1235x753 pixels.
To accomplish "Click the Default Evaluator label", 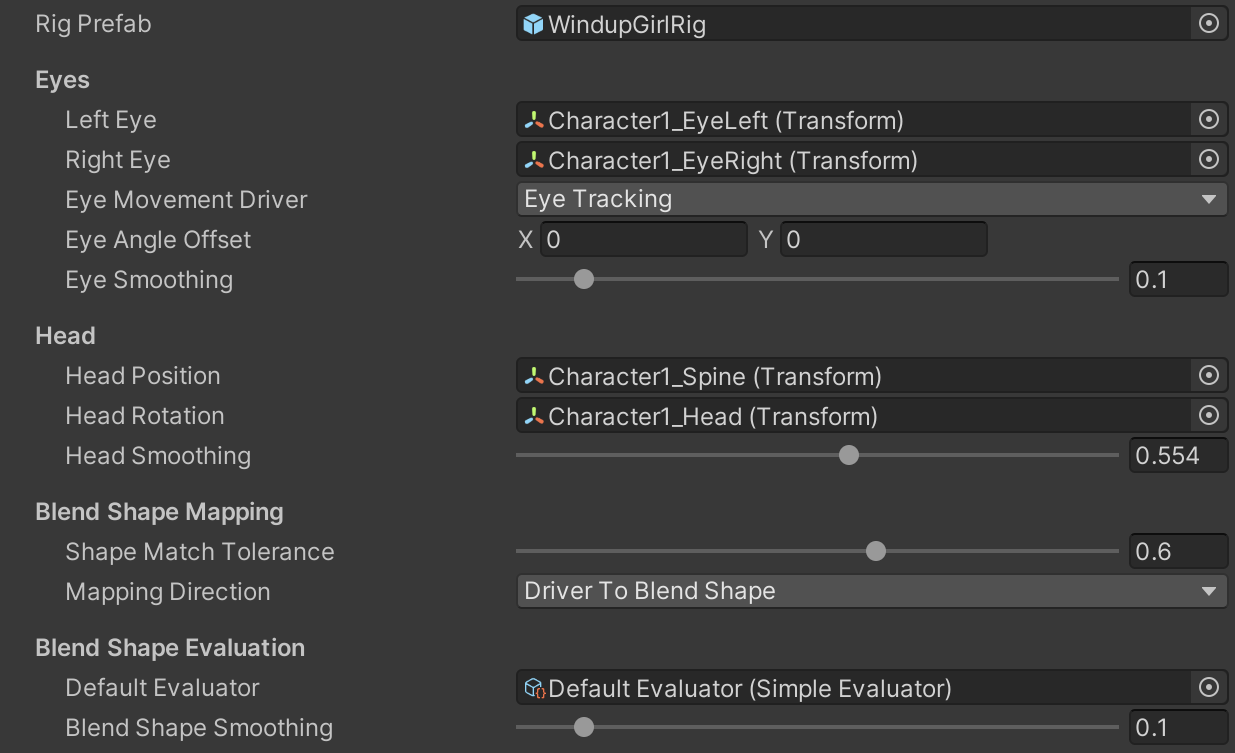I will point(162,688).
